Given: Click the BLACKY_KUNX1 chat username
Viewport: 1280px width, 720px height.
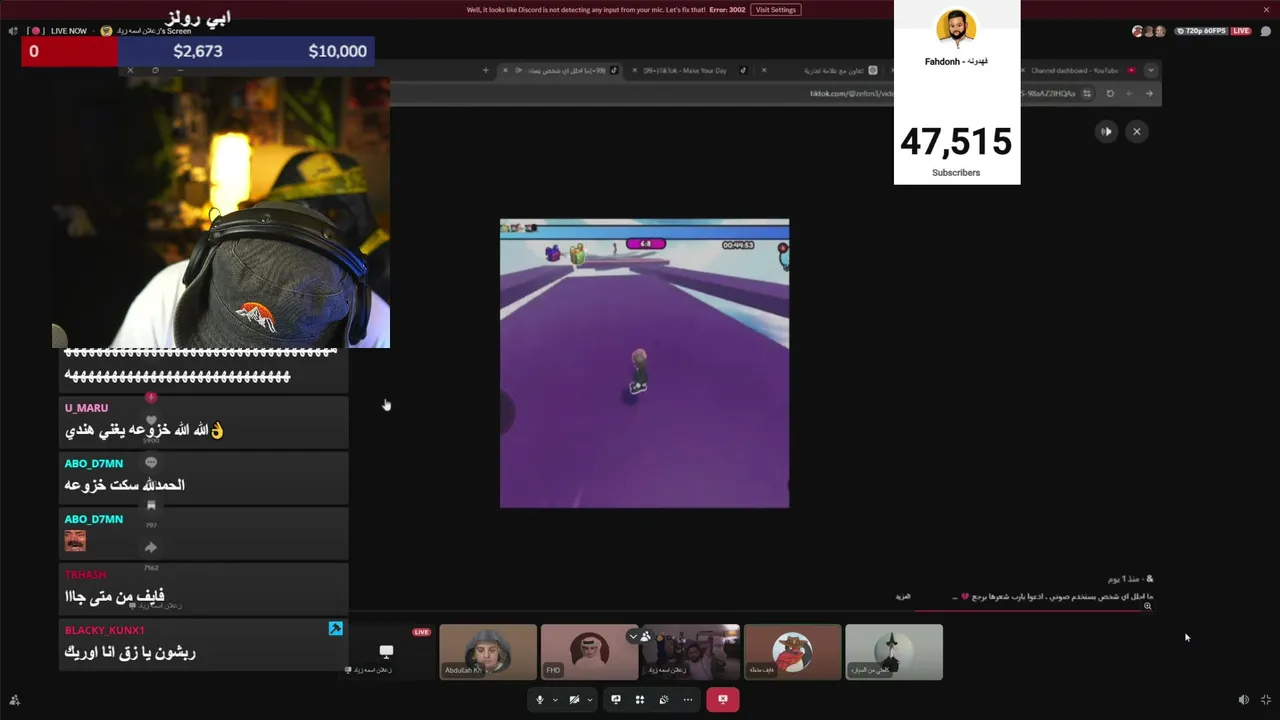Looking at the screenshot, I should pyautogui.click(x=105, y=630).
